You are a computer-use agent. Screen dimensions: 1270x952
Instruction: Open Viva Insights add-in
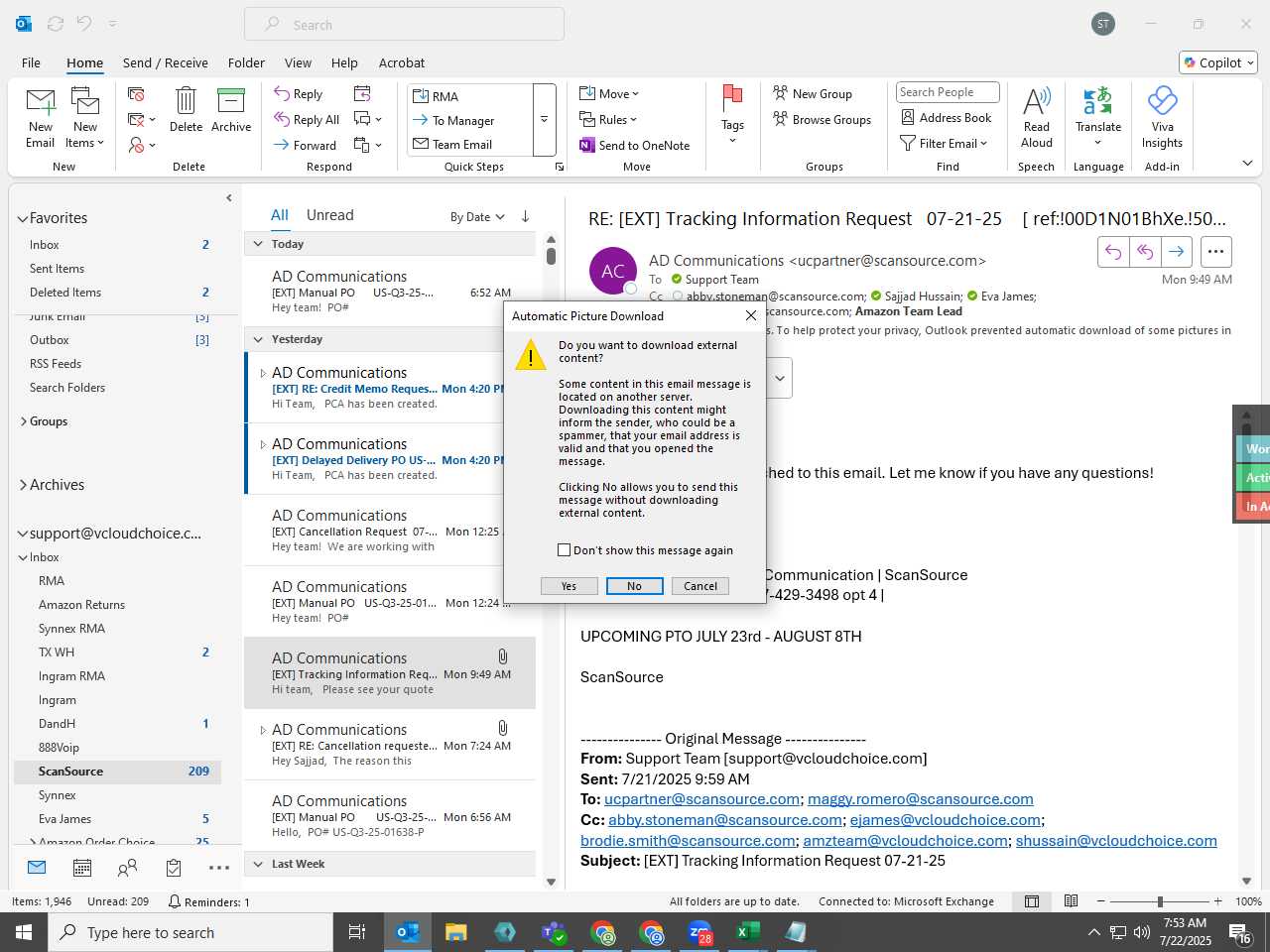(1162, 117)
